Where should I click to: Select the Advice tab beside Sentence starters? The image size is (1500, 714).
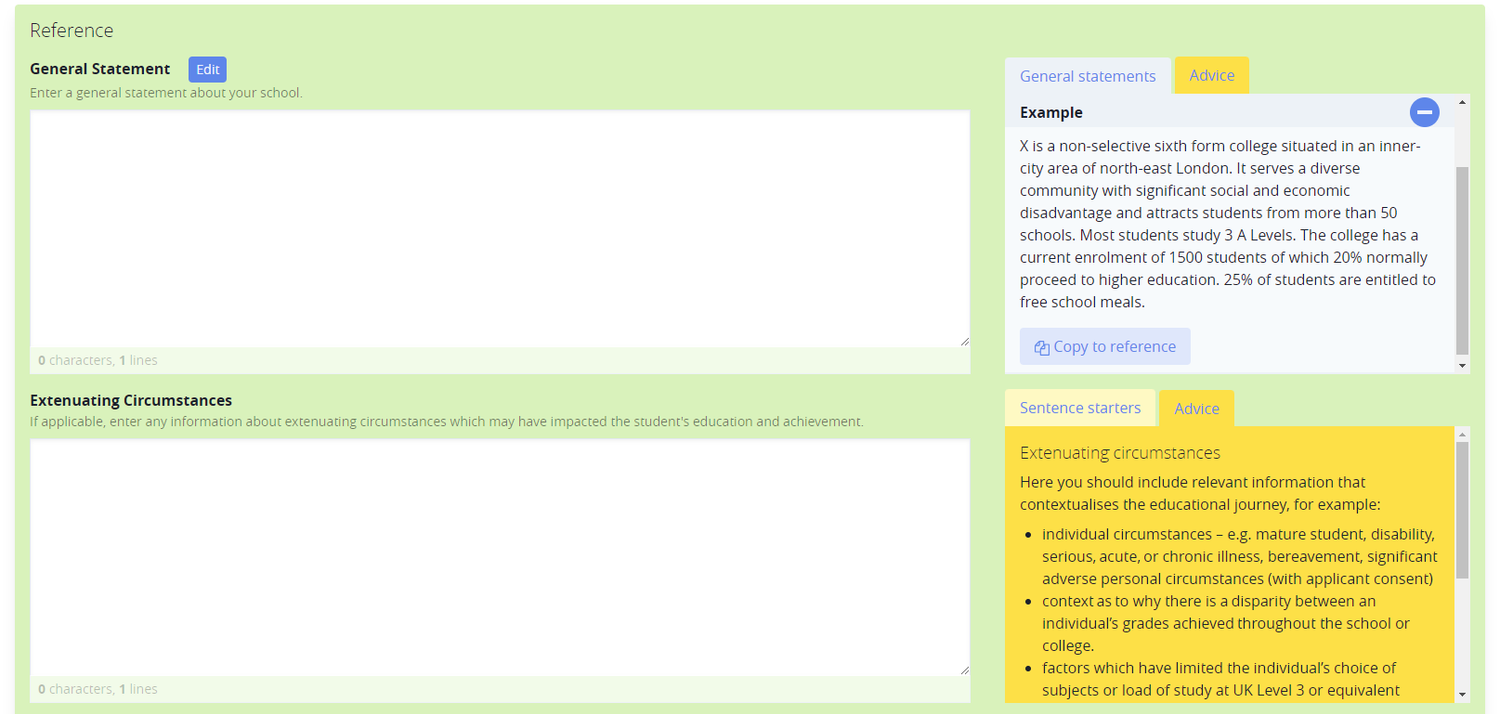[x=1197, y=408]
